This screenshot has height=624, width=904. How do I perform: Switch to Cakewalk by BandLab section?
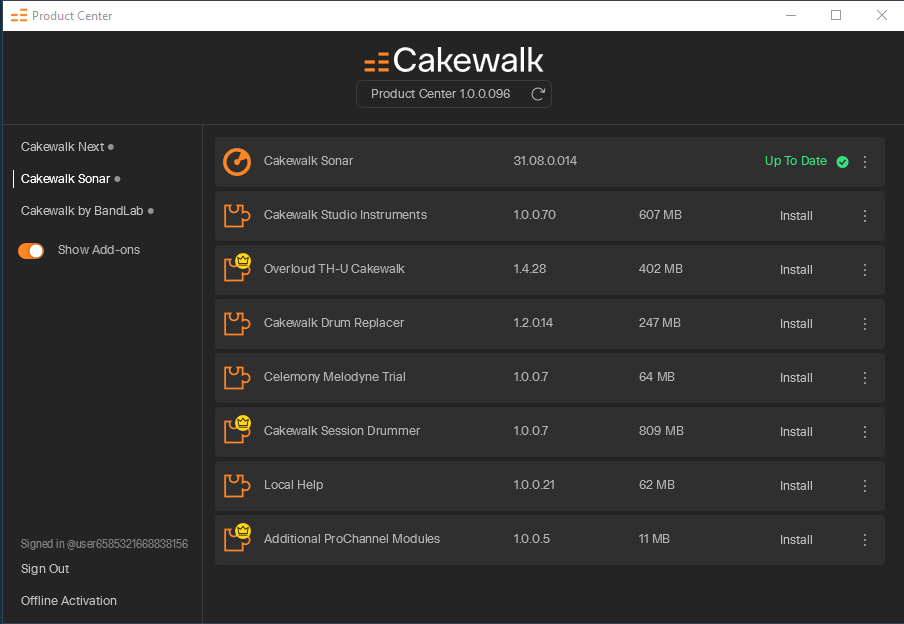[81, 211]
